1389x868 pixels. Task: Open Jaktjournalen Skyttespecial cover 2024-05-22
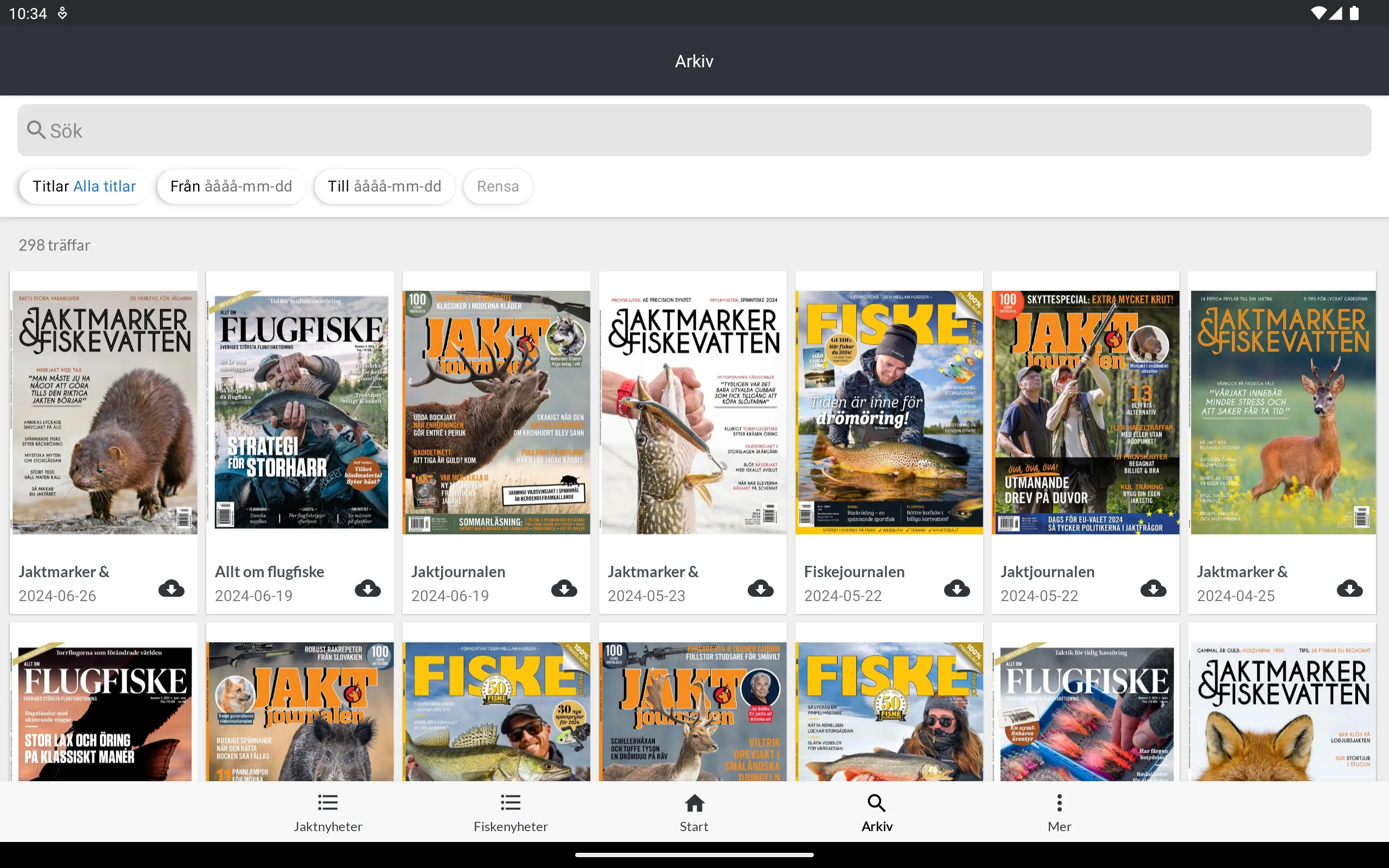1085,412
